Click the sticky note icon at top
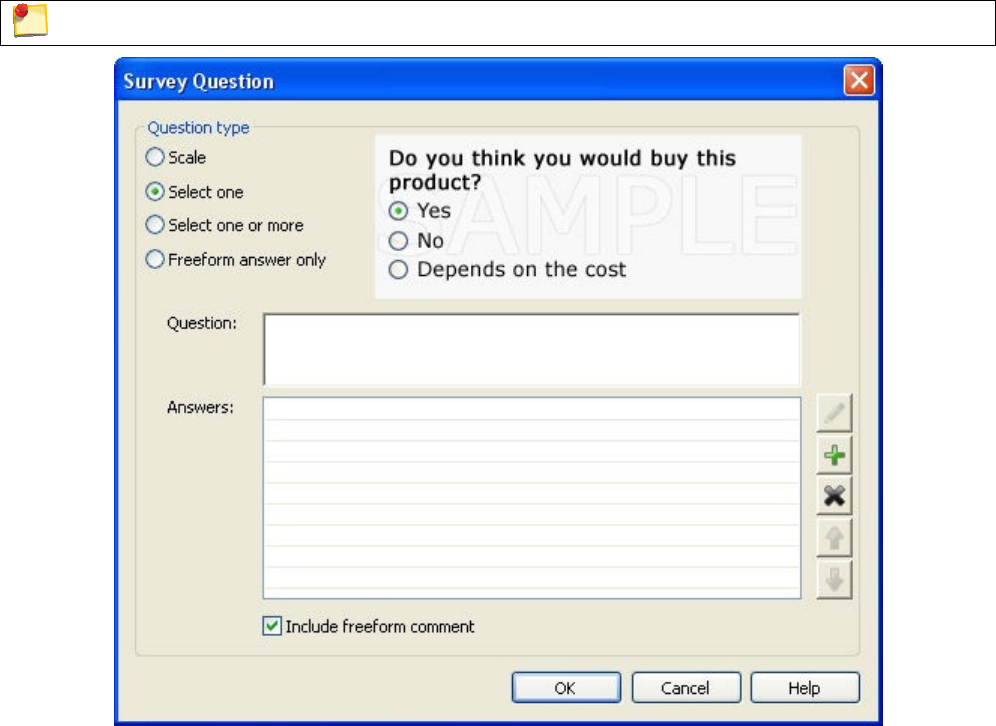The height and width of the screenshot is (726, 996). [26, 22]
